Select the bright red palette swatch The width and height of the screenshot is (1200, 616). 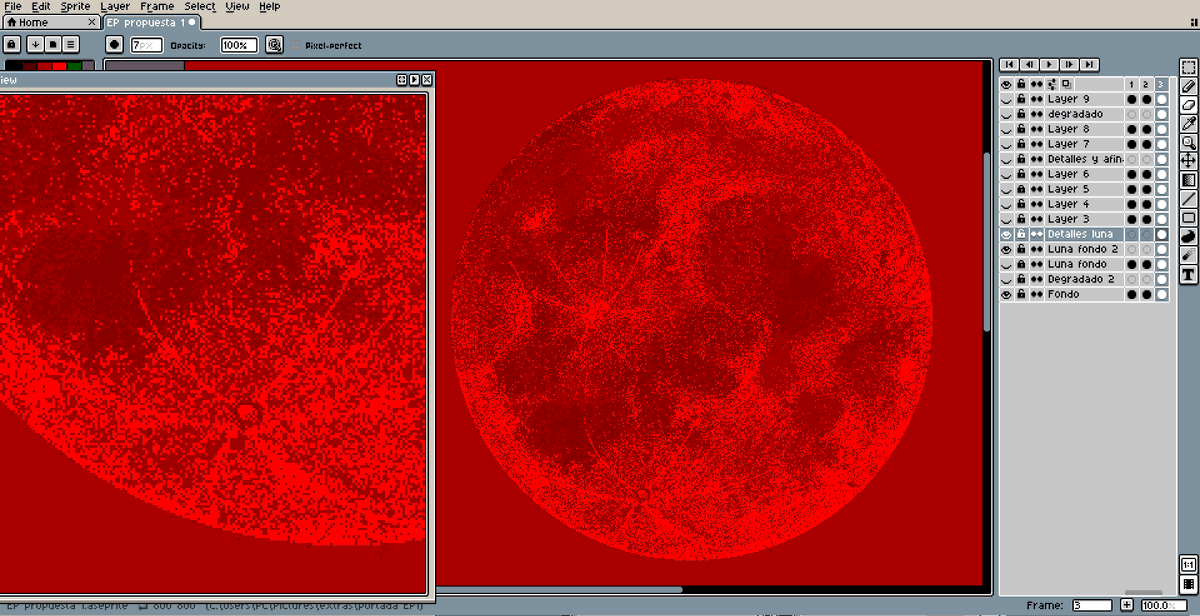coord(59,66)
